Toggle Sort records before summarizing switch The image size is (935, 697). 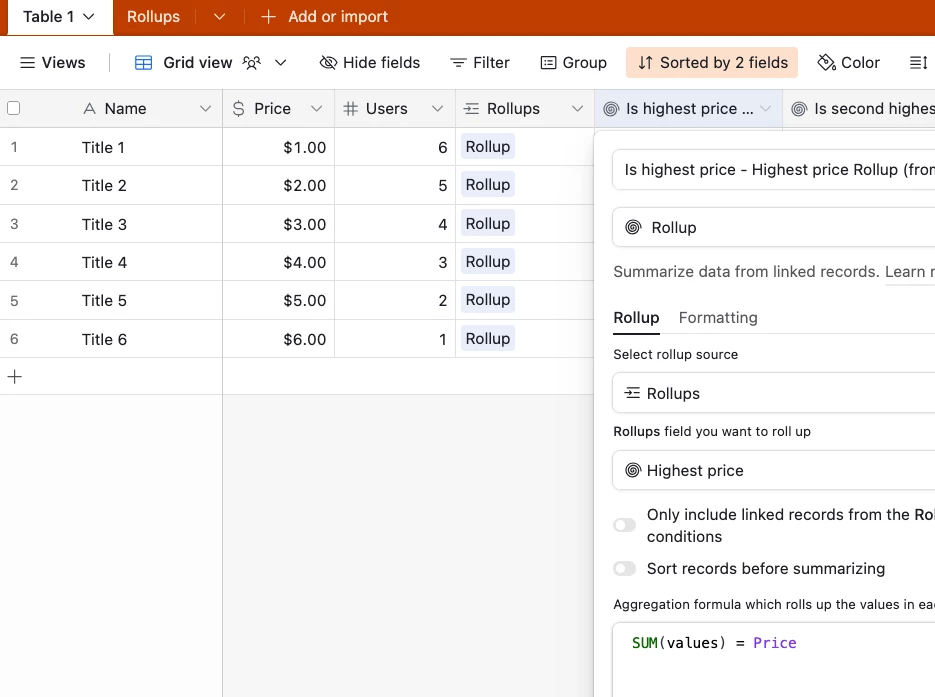[624, 569]
